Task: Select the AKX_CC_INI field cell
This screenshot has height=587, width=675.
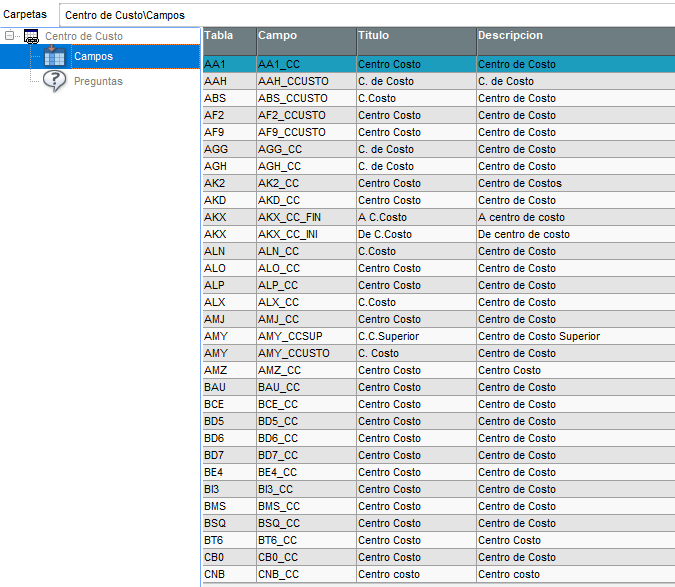Action: pyautogui.click(x=307, y=234)
